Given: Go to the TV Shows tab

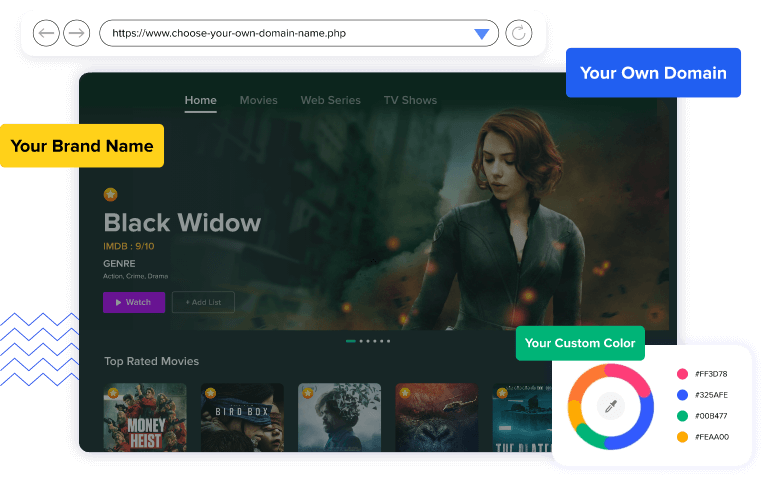Looking at the screenshot, I should (x=410, y=100).
